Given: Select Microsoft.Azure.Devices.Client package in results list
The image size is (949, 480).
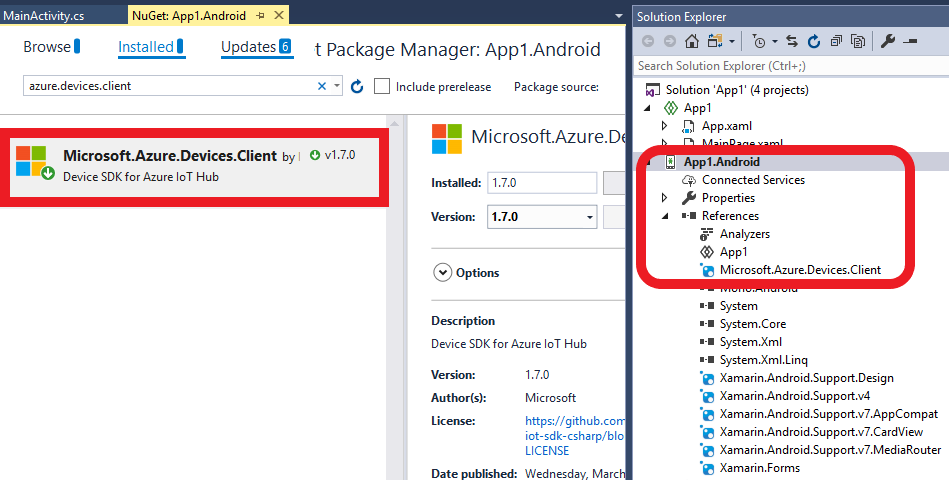Looking at the screenshot, I should point(195,167).
